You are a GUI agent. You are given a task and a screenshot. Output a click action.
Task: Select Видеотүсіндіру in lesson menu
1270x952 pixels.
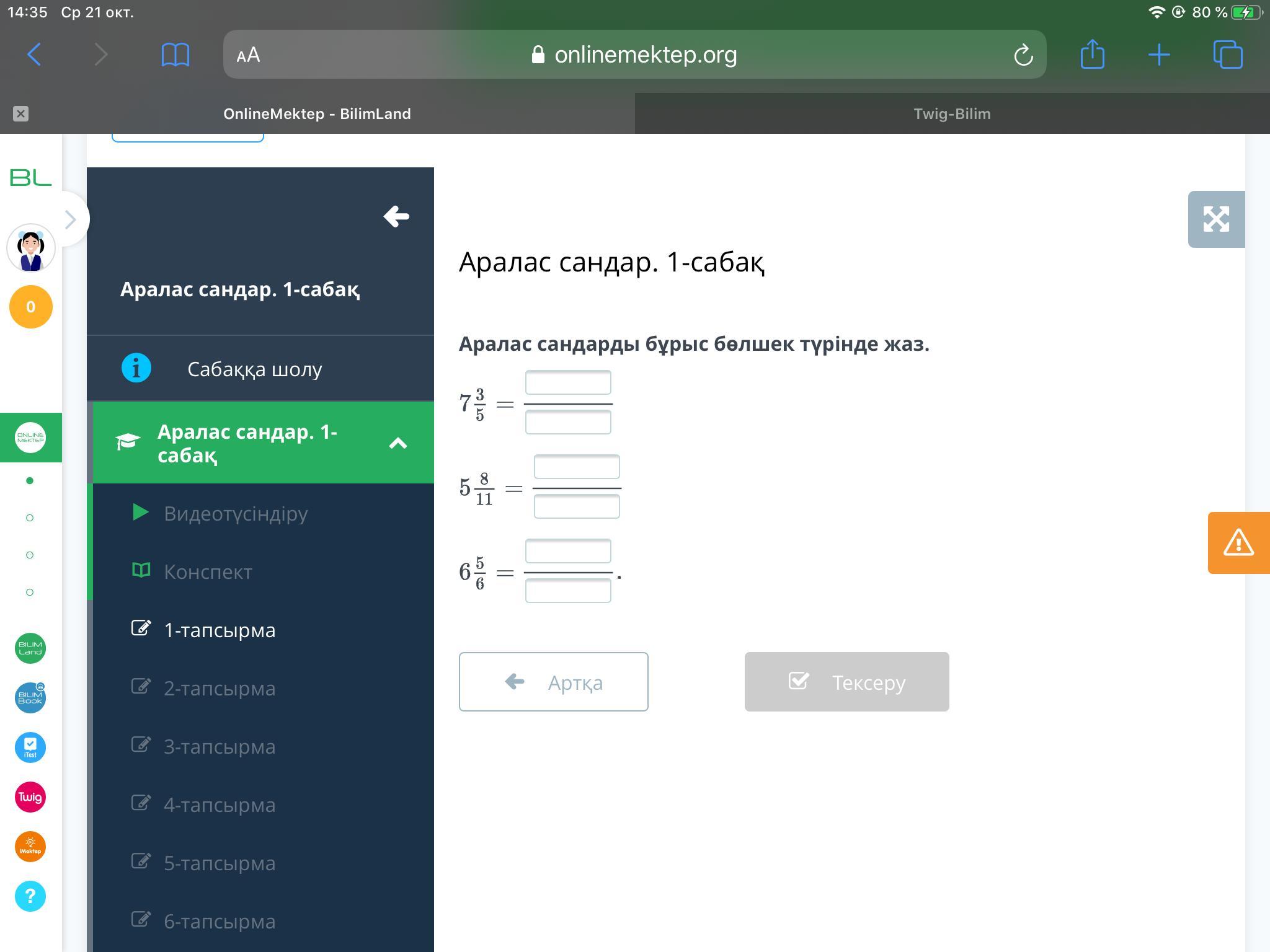tap(236, 513)
